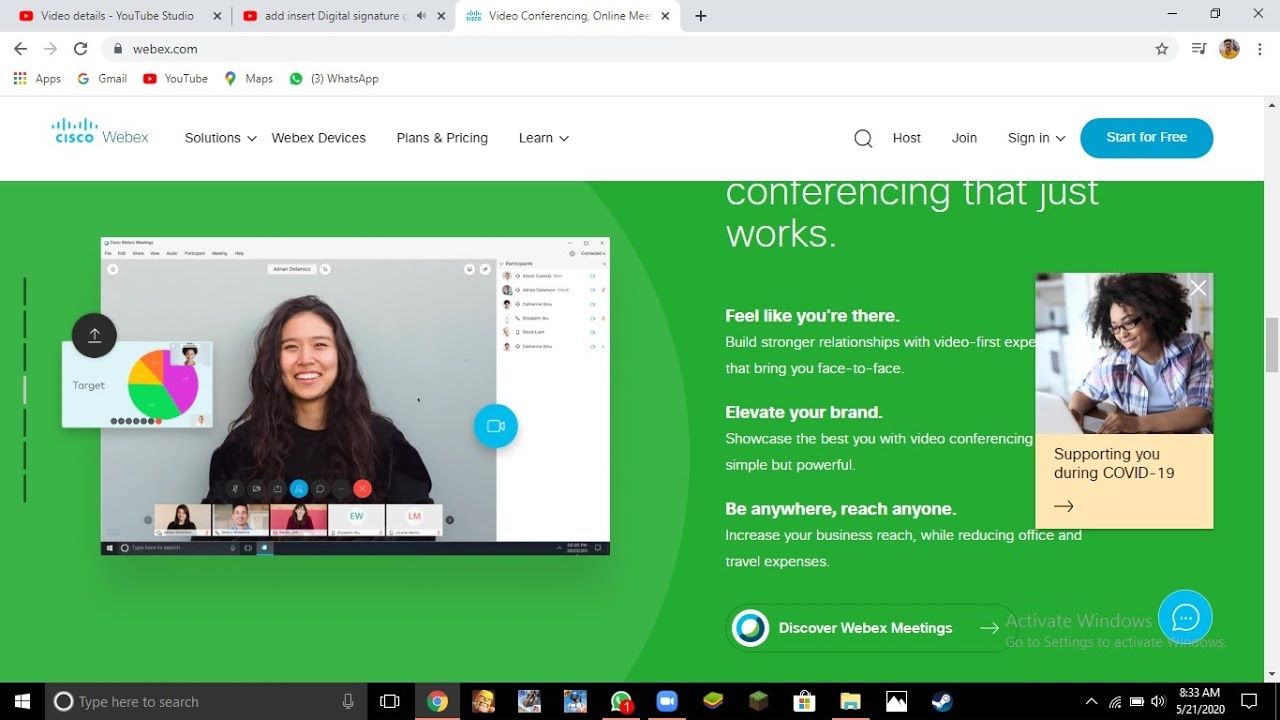This screenshot has width=1280, height=720.
Task: Open Chrome profile avatar
Action: (1229, 49)
